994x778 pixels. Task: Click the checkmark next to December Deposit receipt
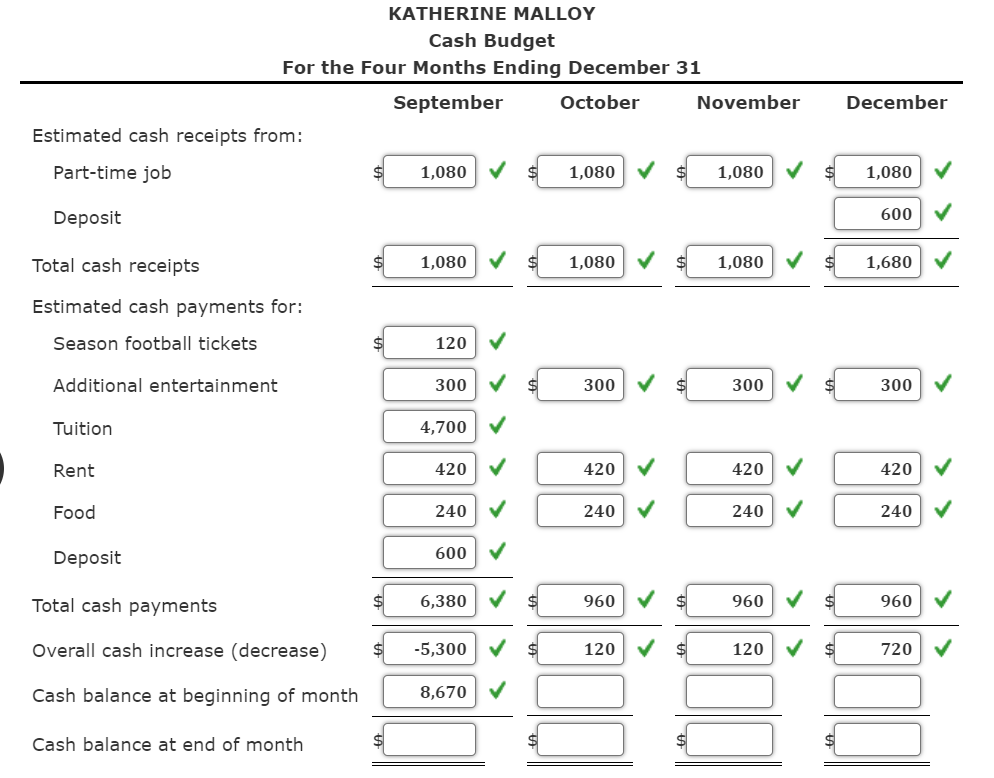pyautogui.click(x=941, y=213)
